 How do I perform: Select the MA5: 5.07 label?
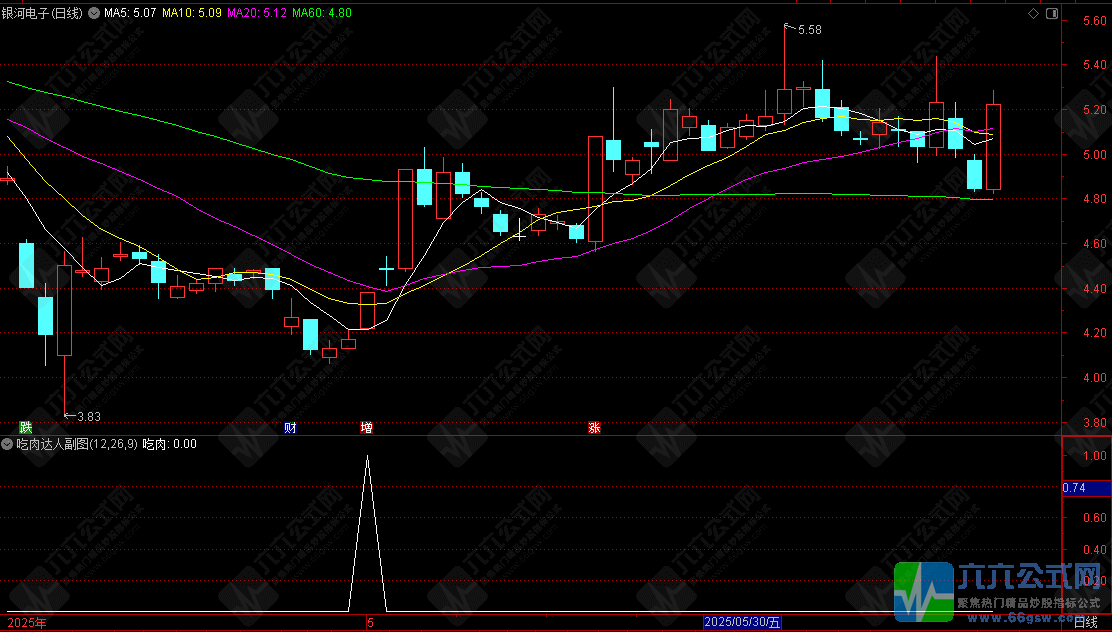click(x=130, y=13)
